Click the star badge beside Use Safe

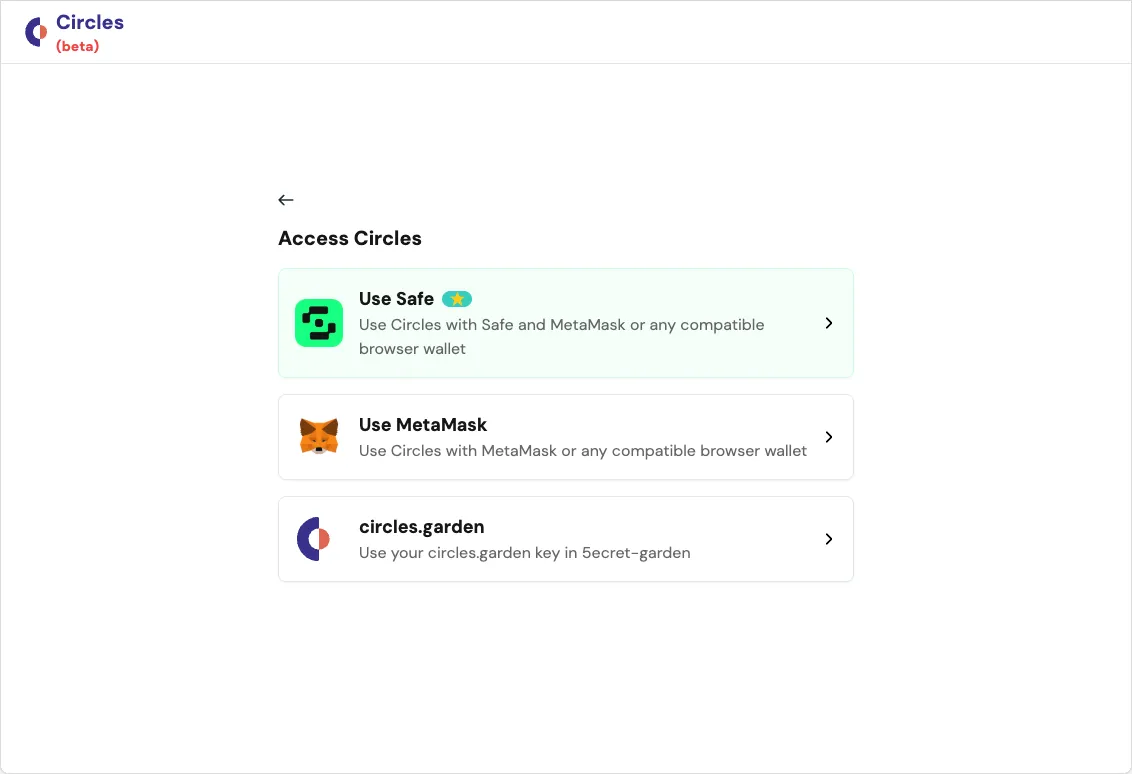[x=457, y=299]
